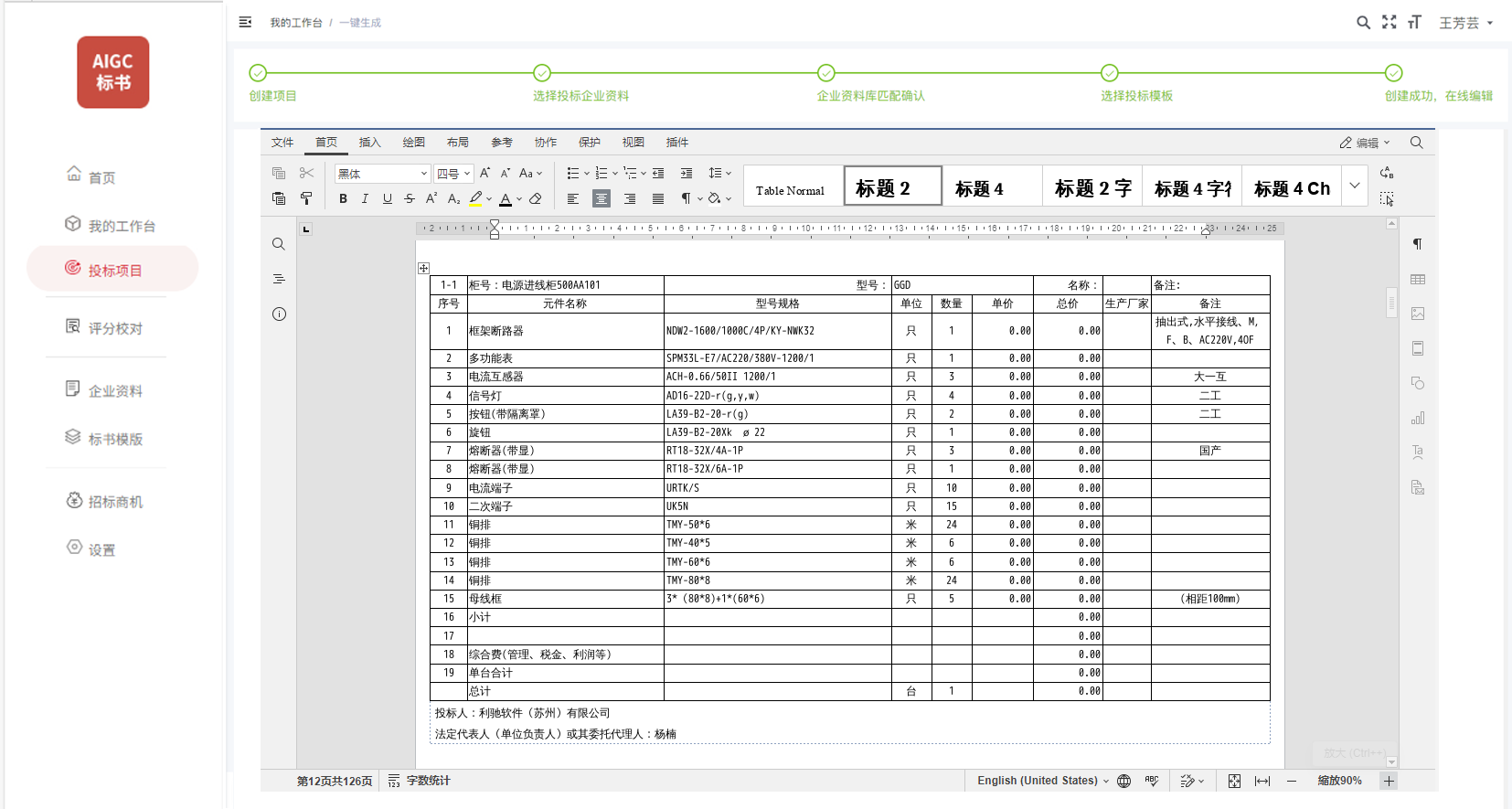Justify the paragraph text

coord(658,198)
